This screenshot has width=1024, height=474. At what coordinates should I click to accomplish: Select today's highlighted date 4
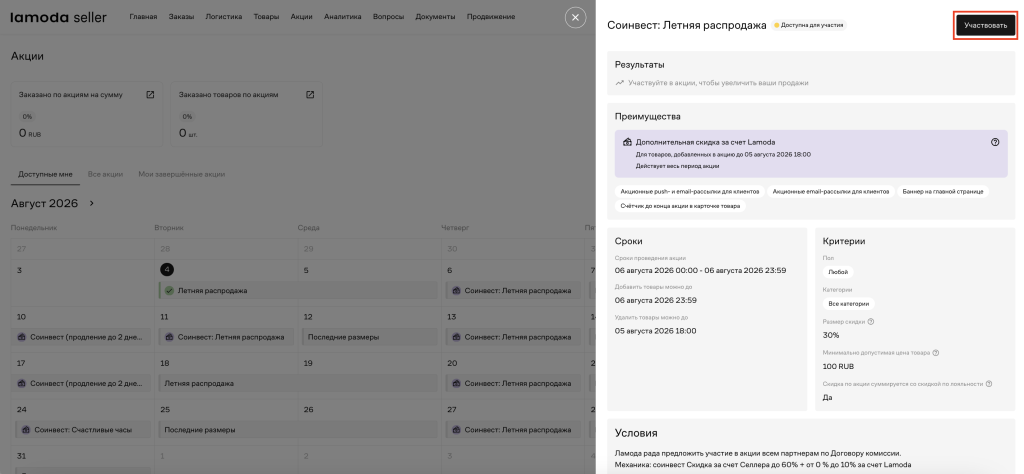[x=167, y=270]
